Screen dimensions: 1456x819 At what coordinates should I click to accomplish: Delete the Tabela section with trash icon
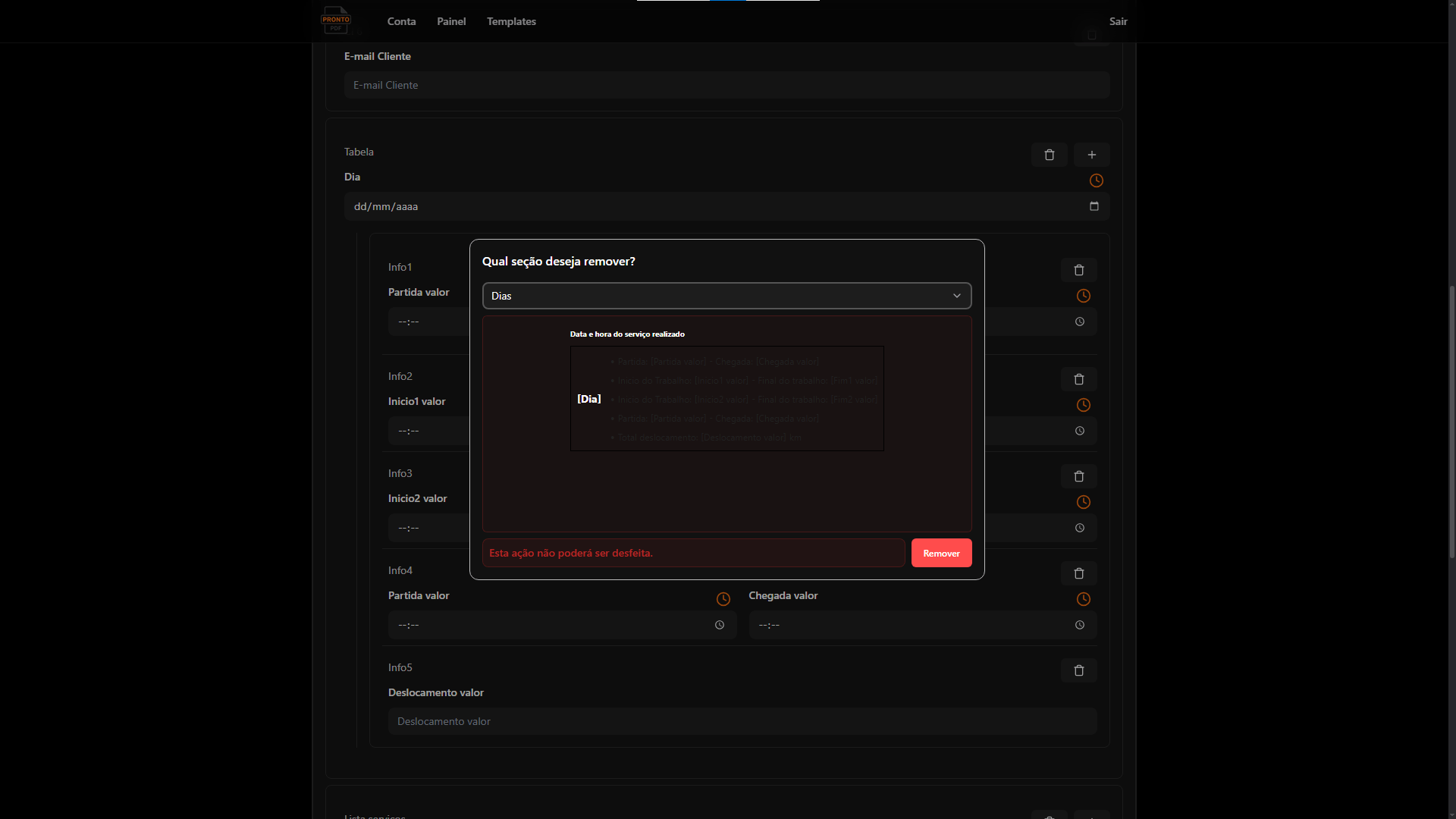[x=1050, y=155]
